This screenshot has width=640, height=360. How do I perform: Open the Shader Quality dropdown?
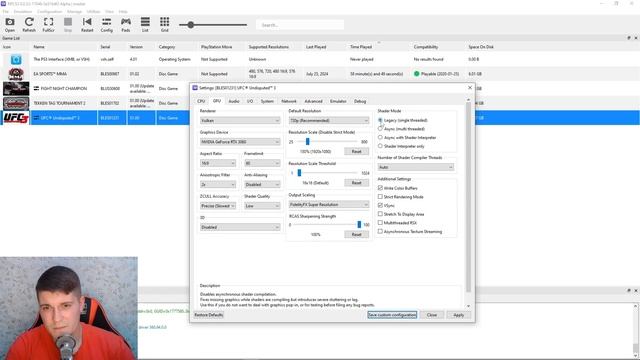click(262, 206)
